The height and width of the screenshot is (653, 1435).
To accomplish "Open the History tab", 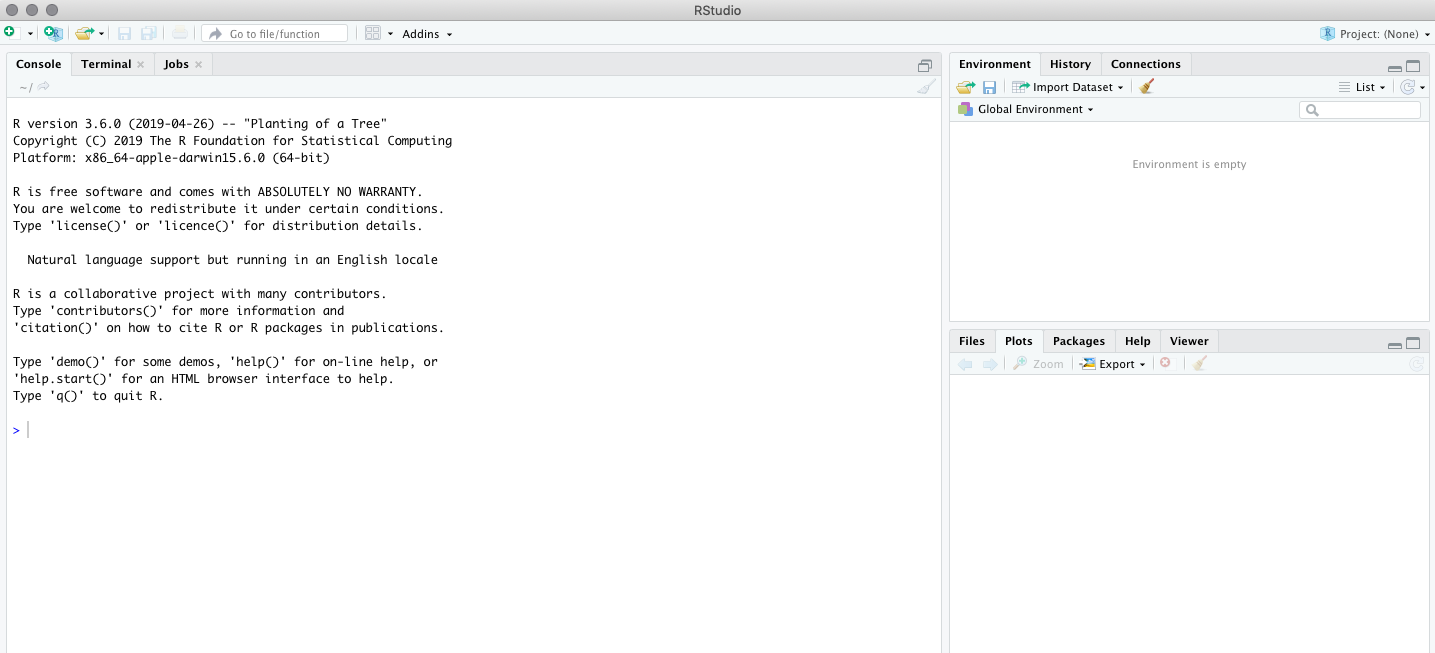I will click(1070, 64).
